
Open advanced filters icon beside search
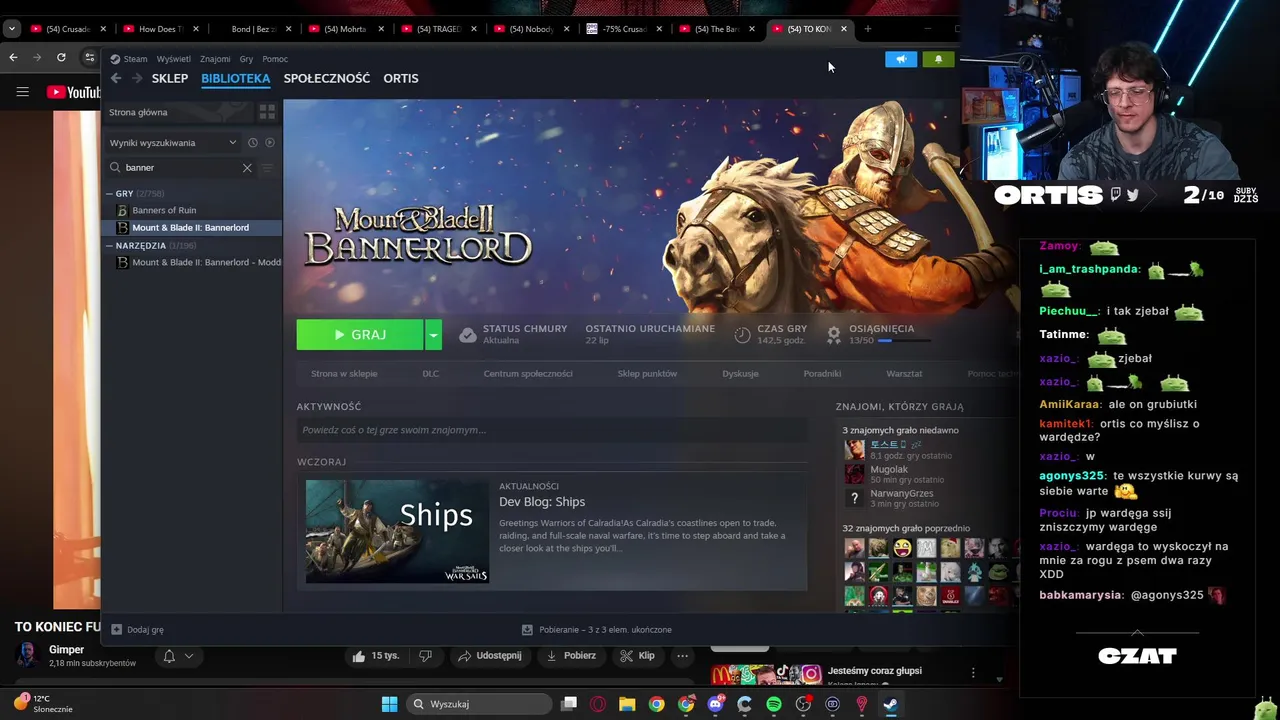click(x=267, y=167)
